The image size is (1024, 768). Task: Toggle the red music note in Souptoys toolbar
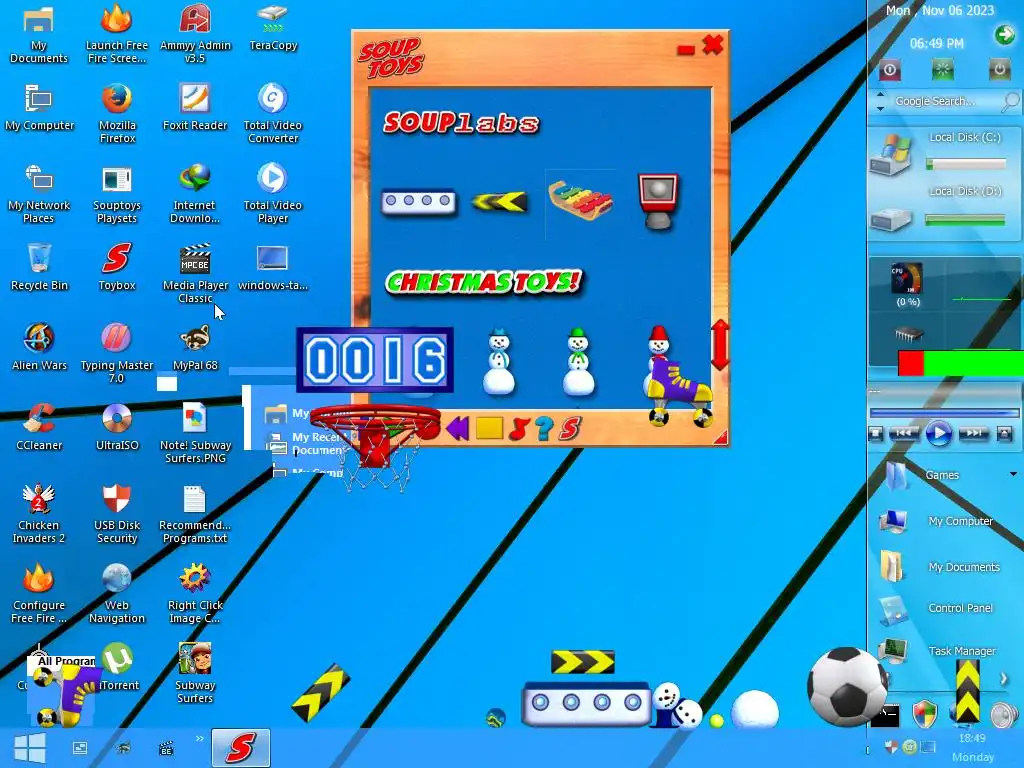point(518,428)
